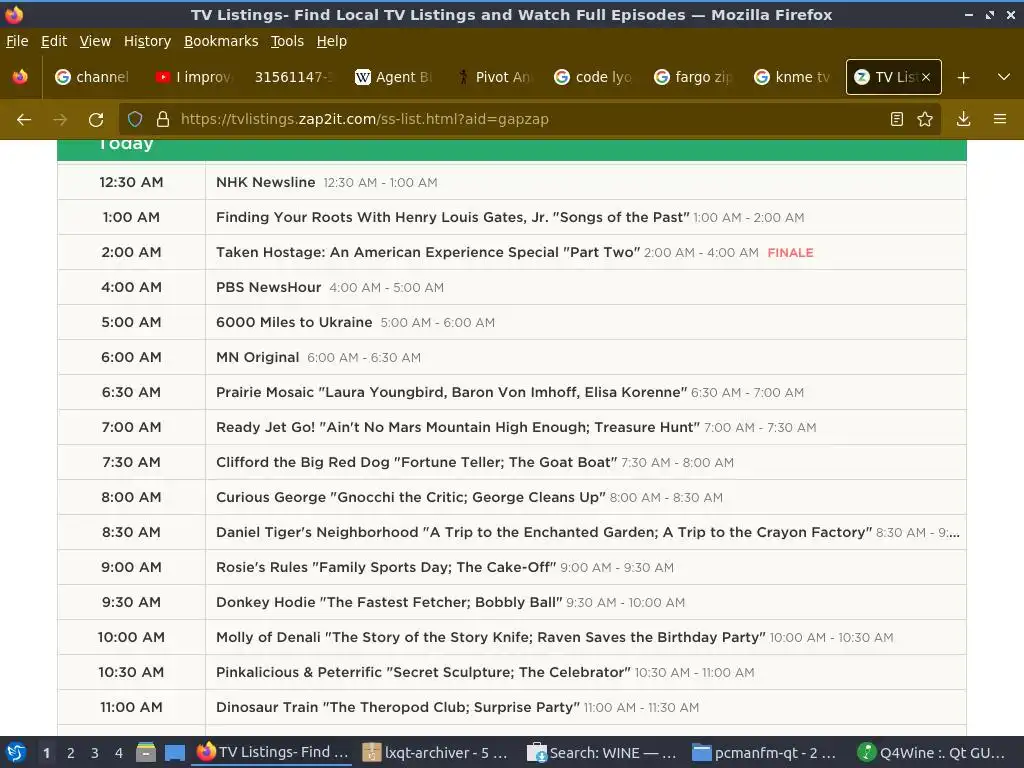Open Taken Hostage Part Two listing

pyautogui.click(x=428, y=252)
